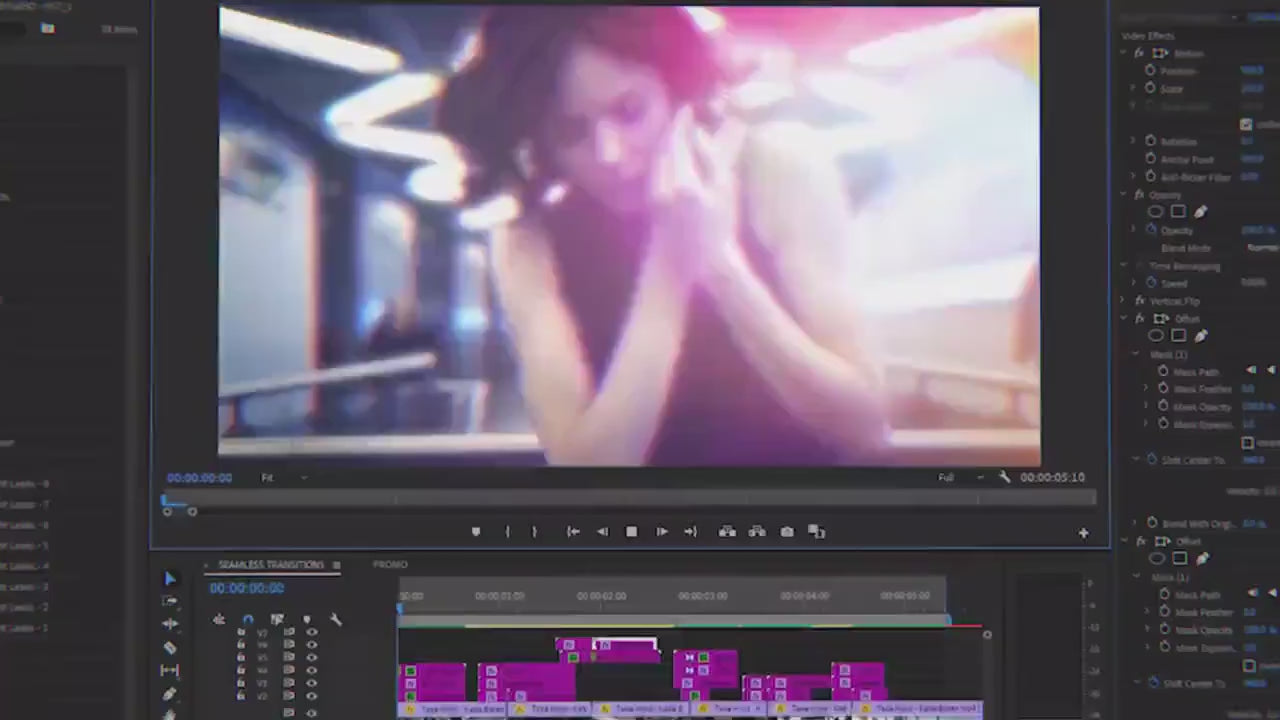The image size is (1280, 720).
Task: Select the Selection tool in timeline toolbar
Action: [x=169, y=579]
